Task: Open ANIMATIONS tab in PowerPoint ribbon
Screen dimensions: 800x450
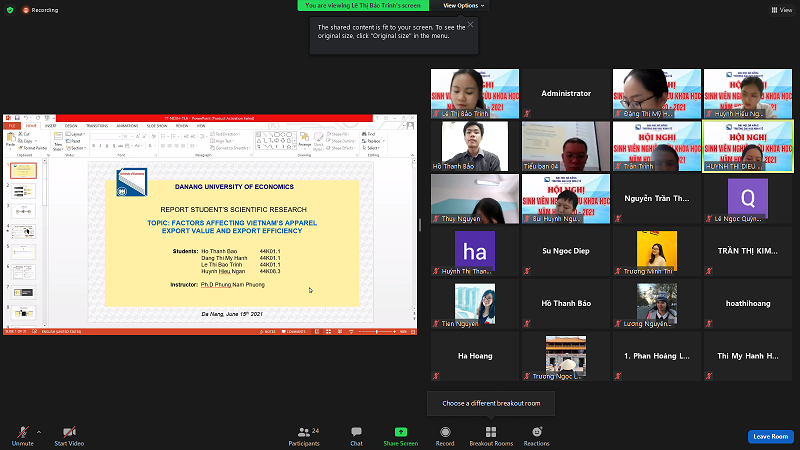Action: click(x=127, y=126)
